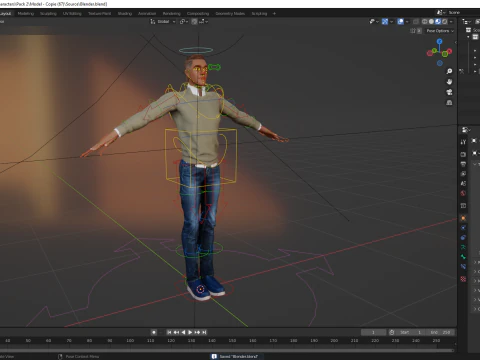Open the View Layer properties tab

[x=463, y=174]
